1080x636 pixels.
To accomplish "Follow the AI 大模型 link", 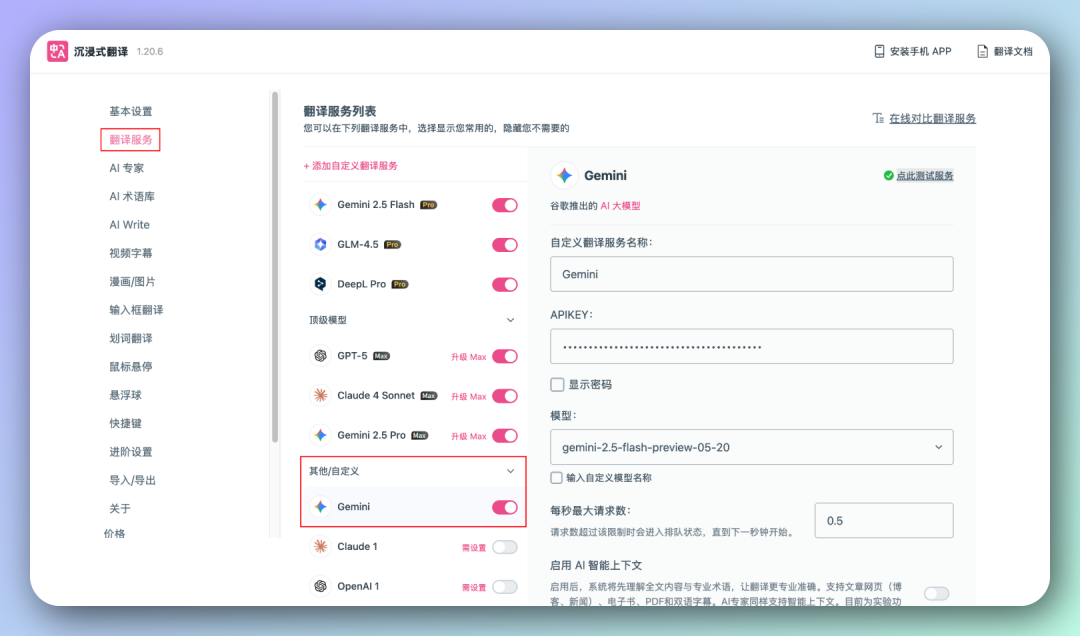I will click(621, 205).
